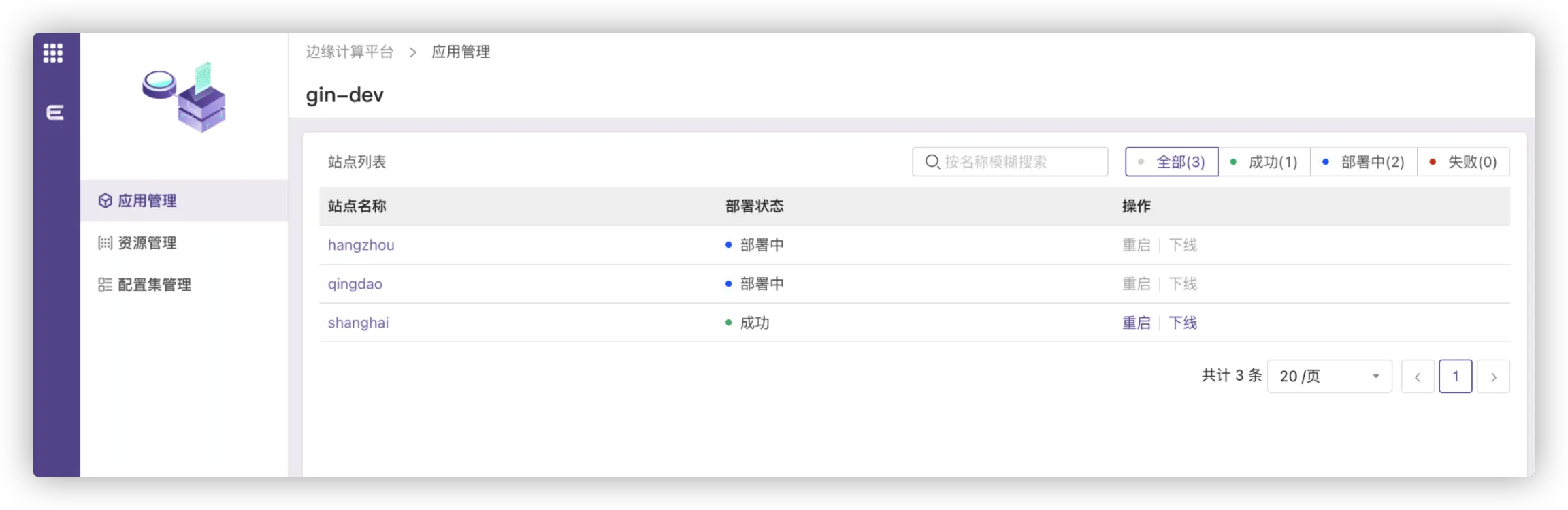Filter sites by 成功(1) status

[x=1264, y=162]
